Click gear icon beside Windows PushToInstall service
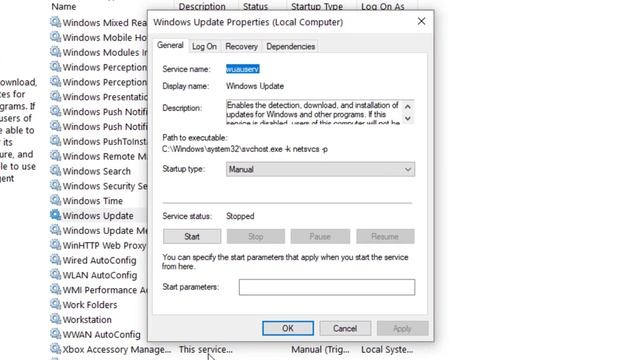Screen dimensions: 640x360 [55, 140]
